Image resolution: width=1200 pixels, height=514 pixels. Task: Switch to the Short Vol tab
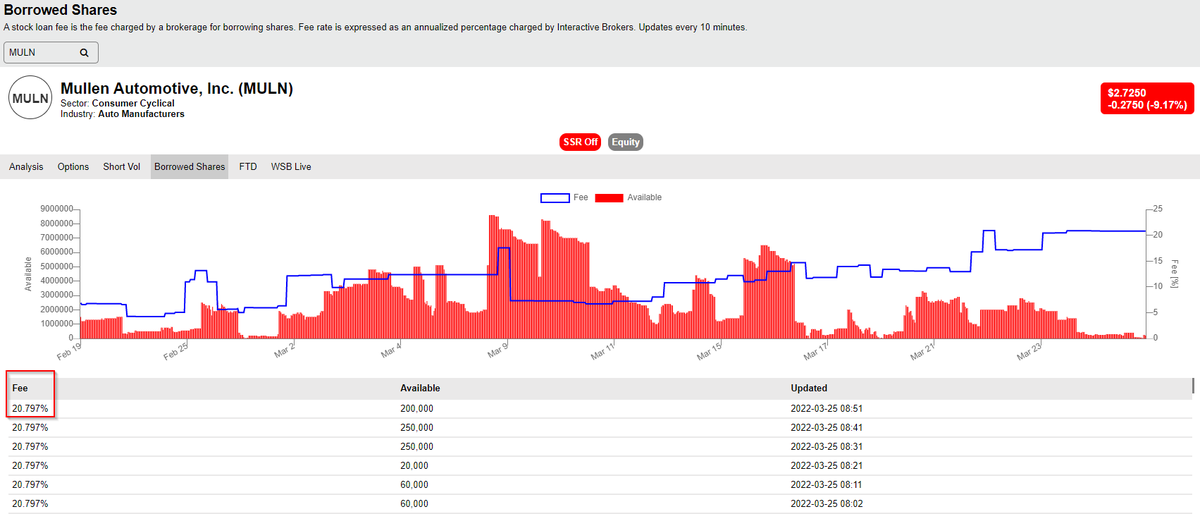(x=122, y=167)
